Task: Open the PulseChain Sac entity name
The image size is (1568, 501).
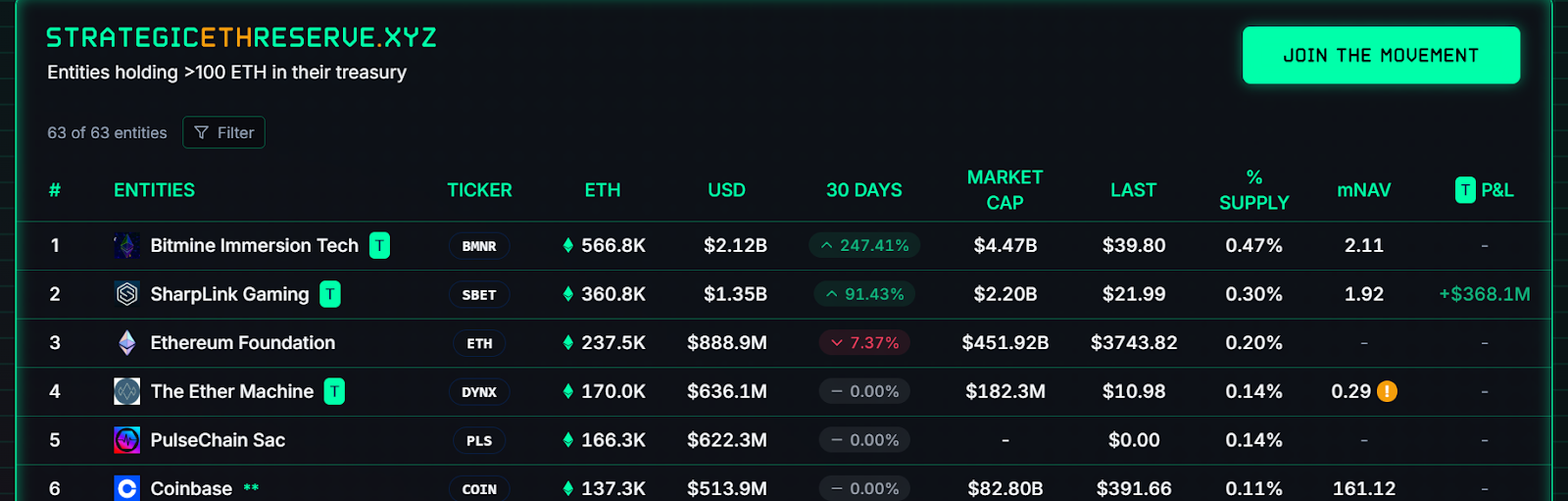Action: (x=218, y=440)
